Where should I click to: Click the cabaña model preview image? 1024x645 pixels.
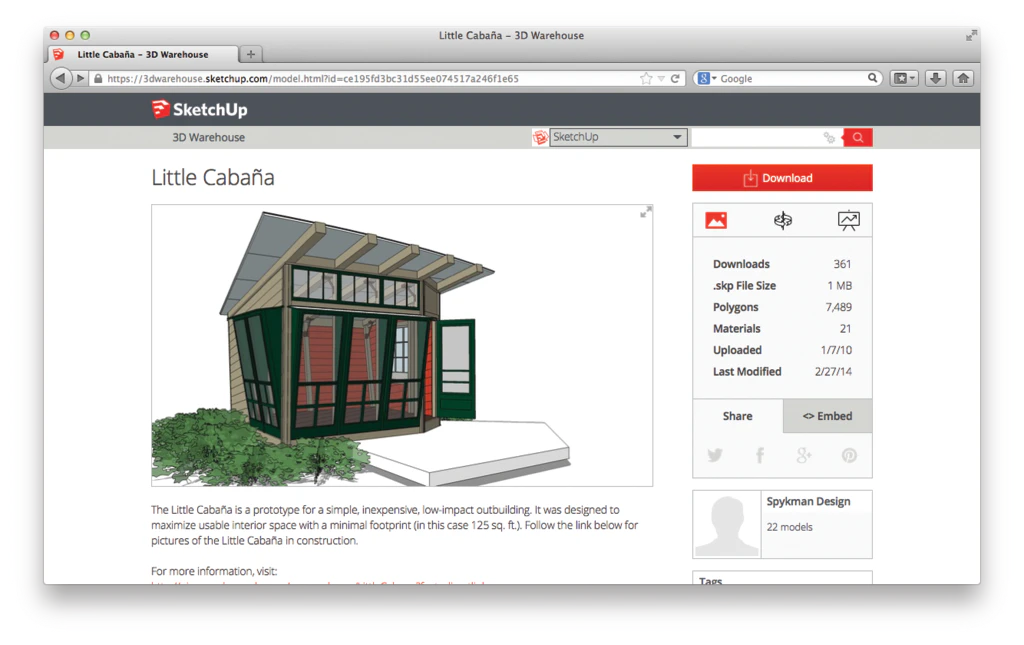coord(402,345)
